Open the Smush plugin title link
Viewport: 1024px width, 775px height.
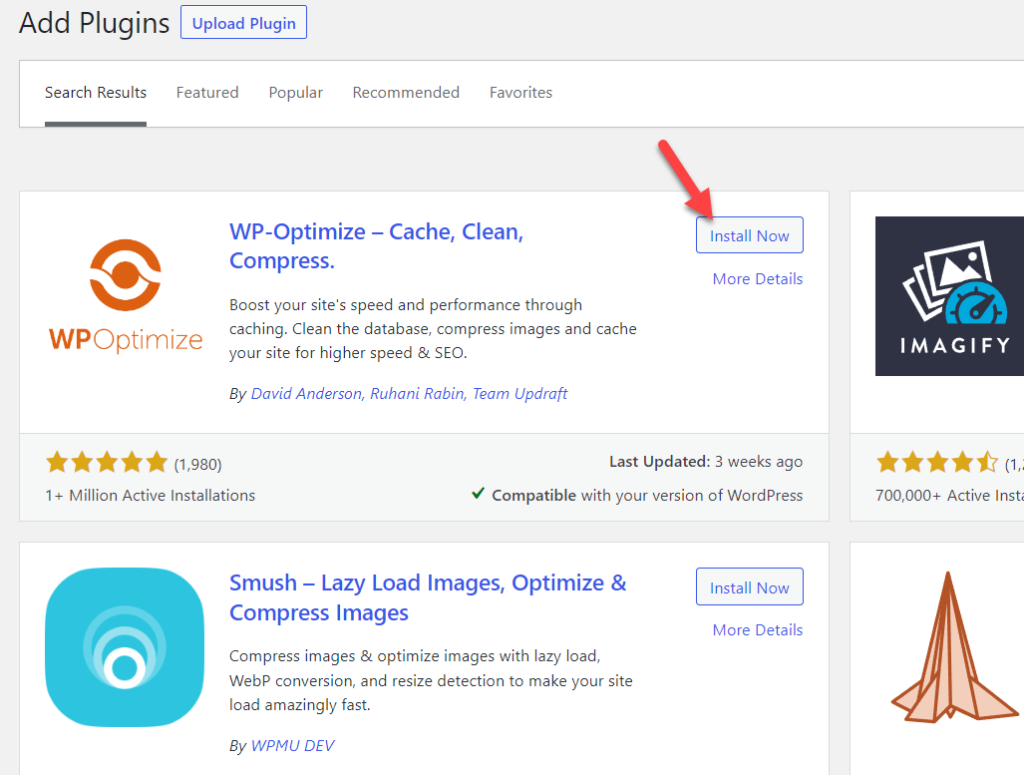pyautogui.click(x=428, y=597)
